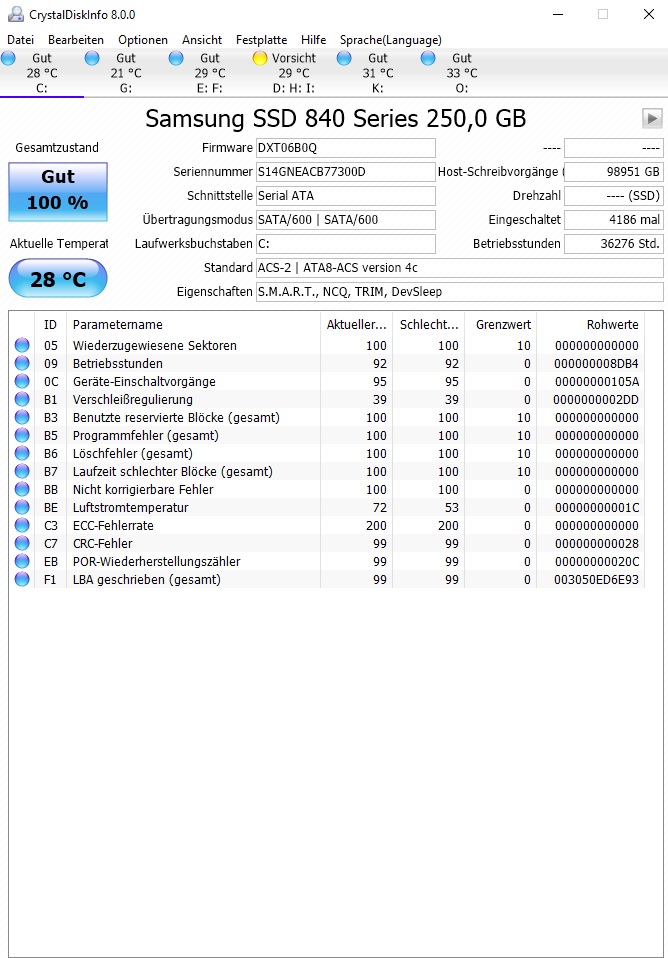The width and height of the screenshot is (668, 958).
Task: Click the POR-Wiederherstellungszähler parameter name
Action: point(156,561)
